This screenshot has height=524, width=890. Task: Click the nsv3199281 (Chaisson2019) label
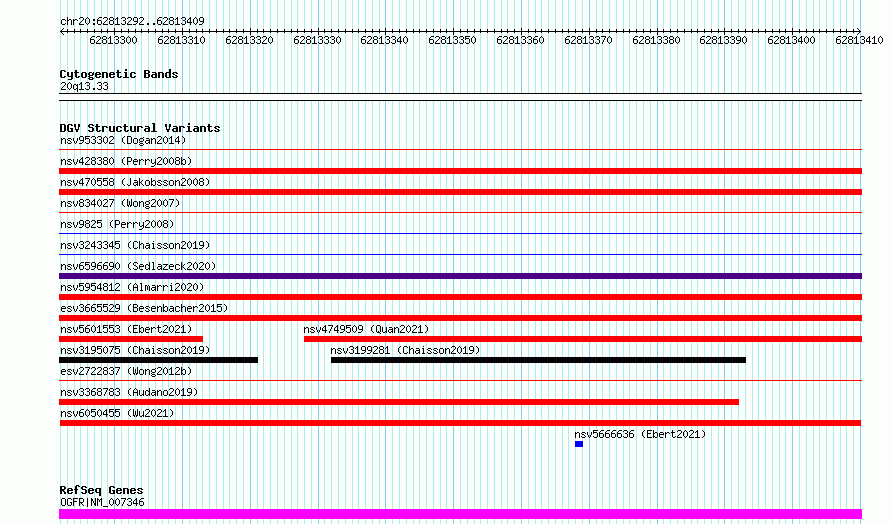[x=405, y=350]
